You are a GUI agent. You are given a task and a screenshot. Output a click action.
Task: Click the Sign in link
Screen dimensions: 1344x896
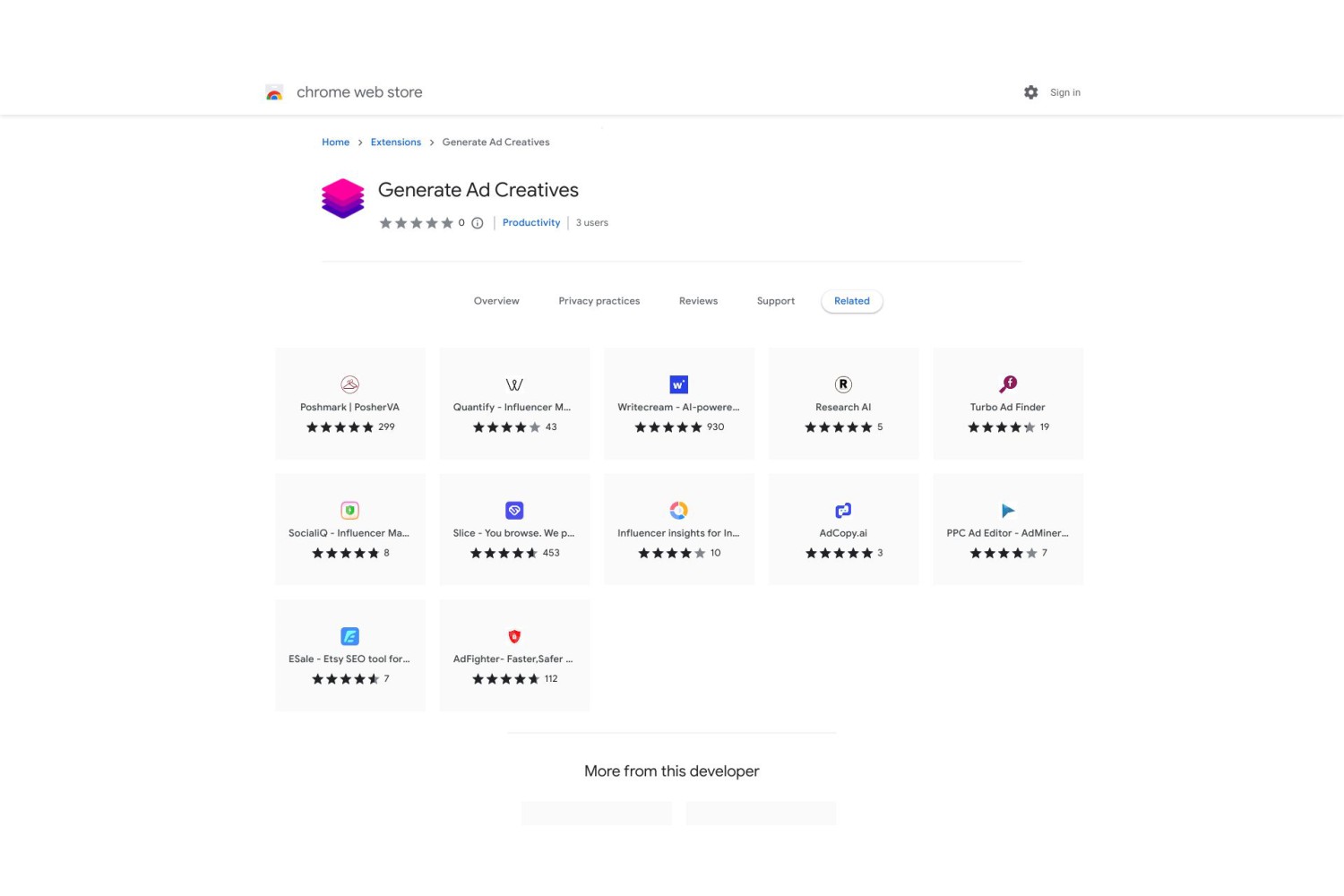1065,92
